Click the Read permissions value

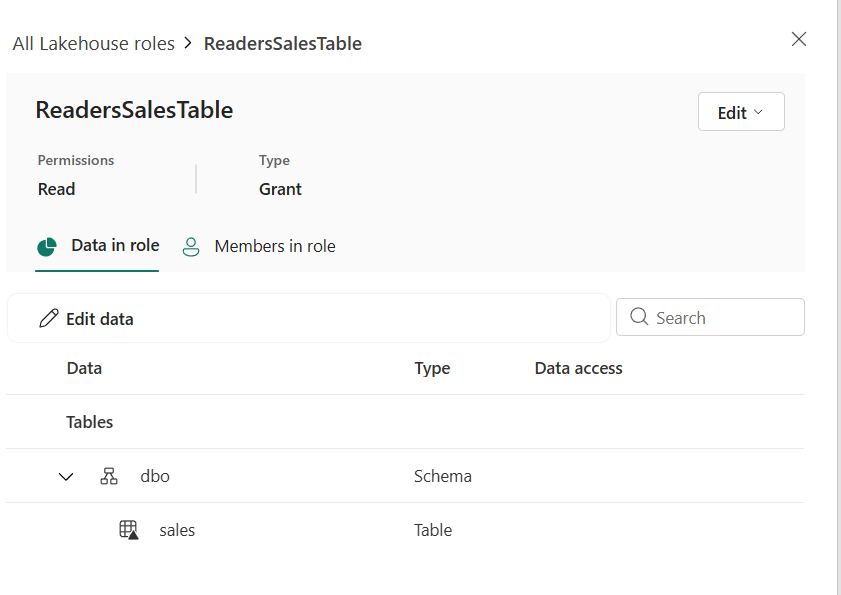[56, 189]
